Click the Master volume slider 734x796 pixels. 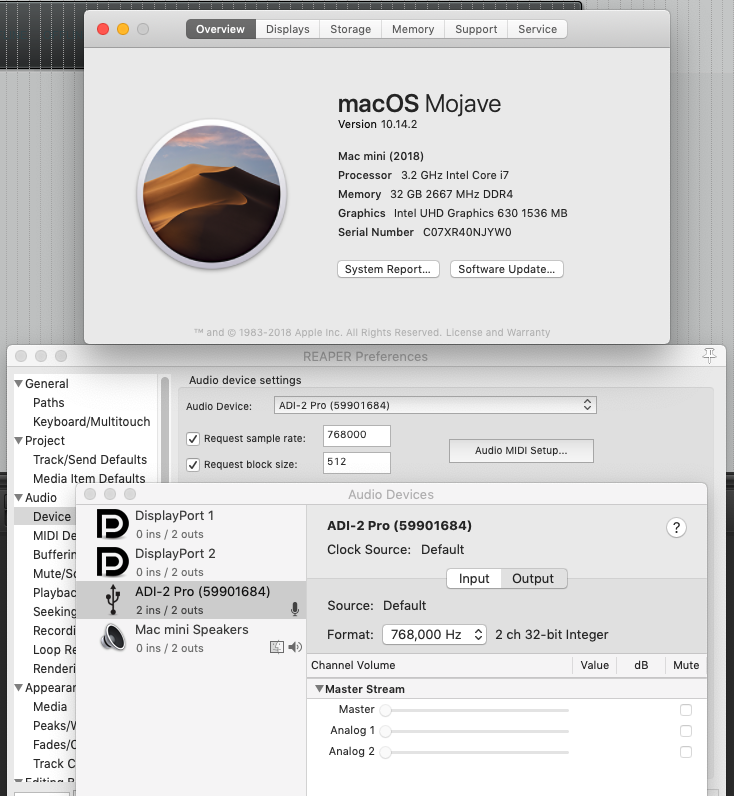[476, 710]
